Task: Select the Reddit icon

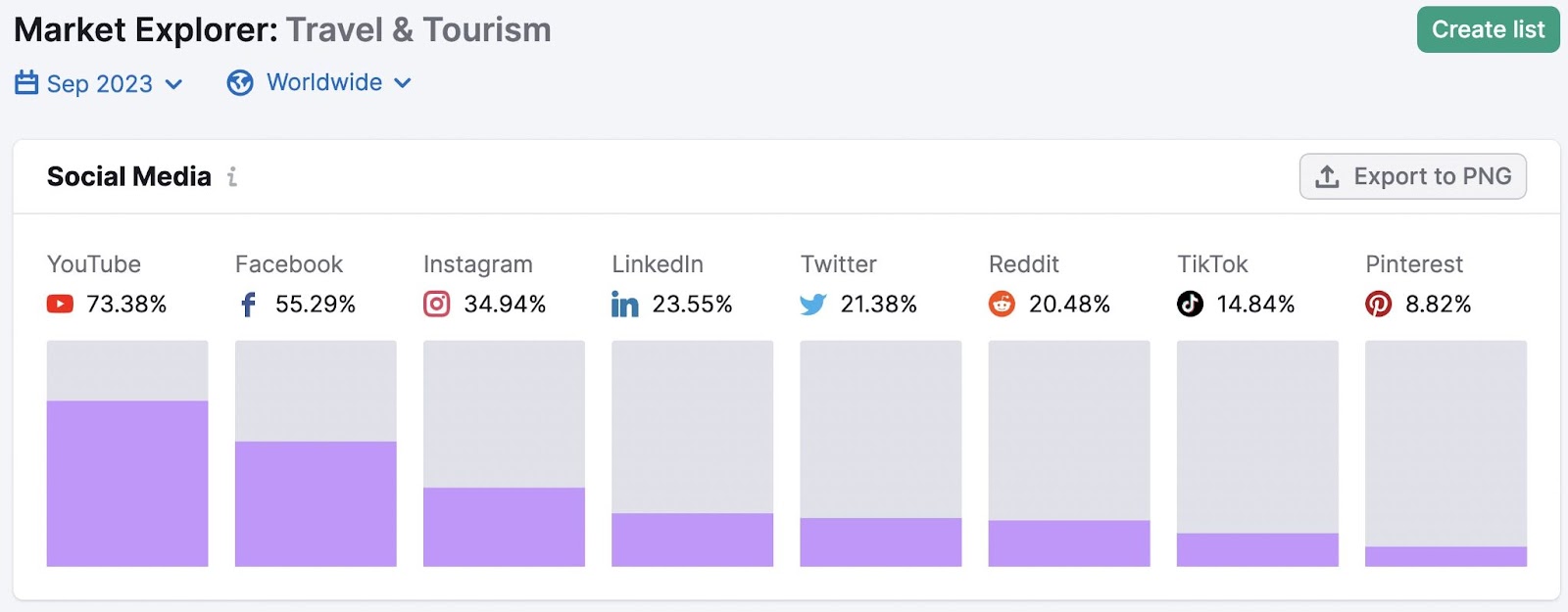Action: [1002, 305]
